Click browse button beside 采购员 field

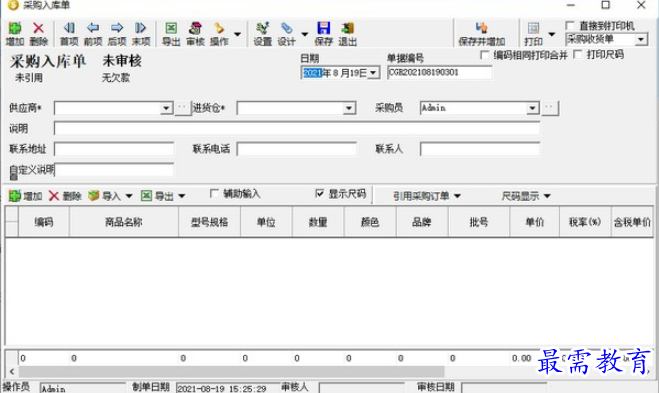(550, 108)
